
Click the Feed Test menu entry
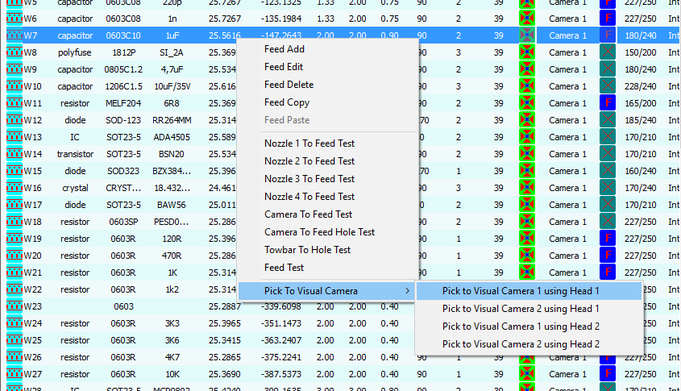(284, 268)
